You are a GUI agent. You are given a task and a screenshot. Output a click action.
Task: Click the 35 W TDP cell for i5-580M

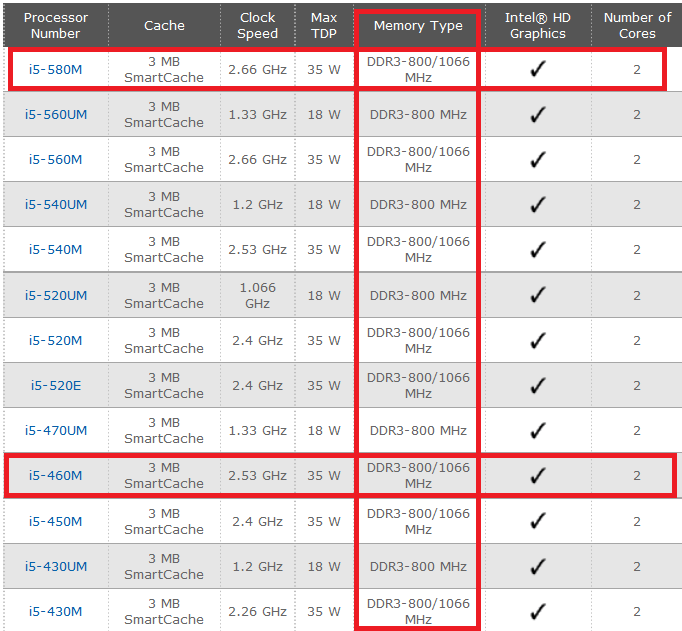tap(324, 70)
